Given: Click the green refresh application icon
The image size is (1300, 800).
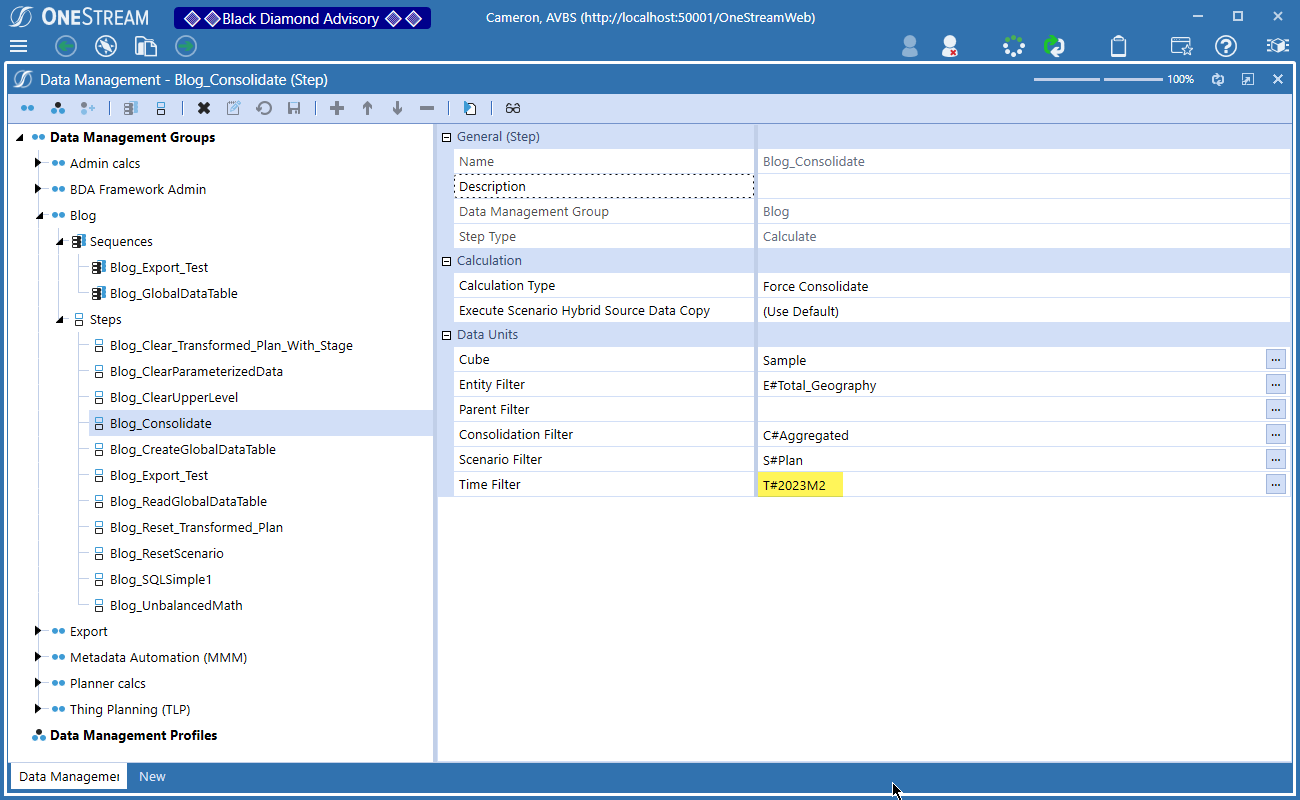Looking at the screenshot, I should [1053, 46].
